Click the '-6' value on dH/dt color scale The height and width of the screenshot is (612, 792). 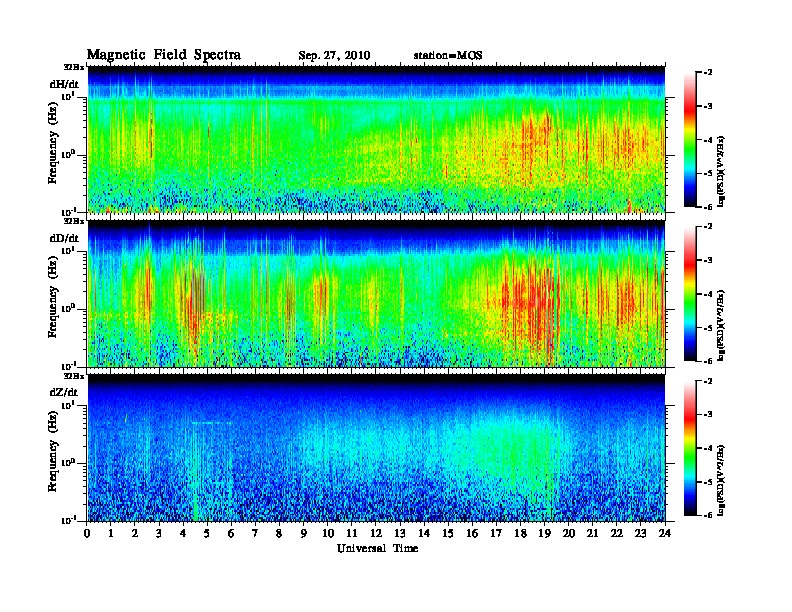707,207
